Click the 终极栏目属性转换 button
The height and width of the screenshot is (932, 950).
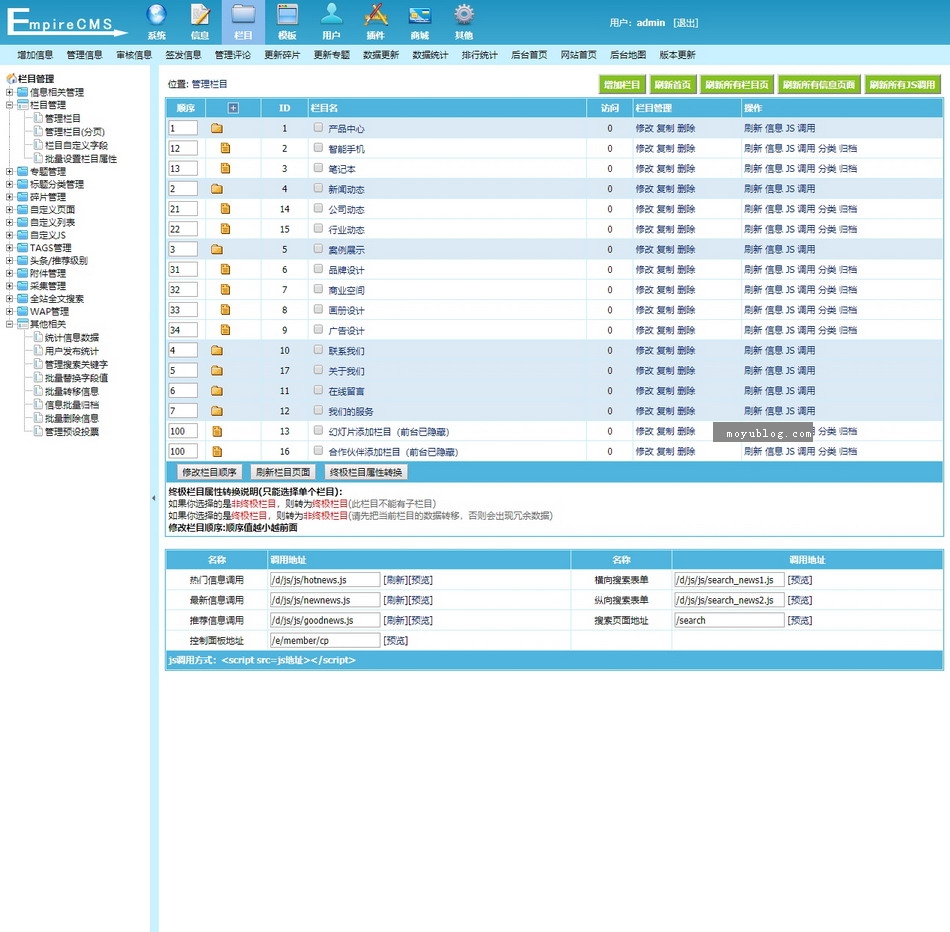pyautogui.click(x=366, y=472)
